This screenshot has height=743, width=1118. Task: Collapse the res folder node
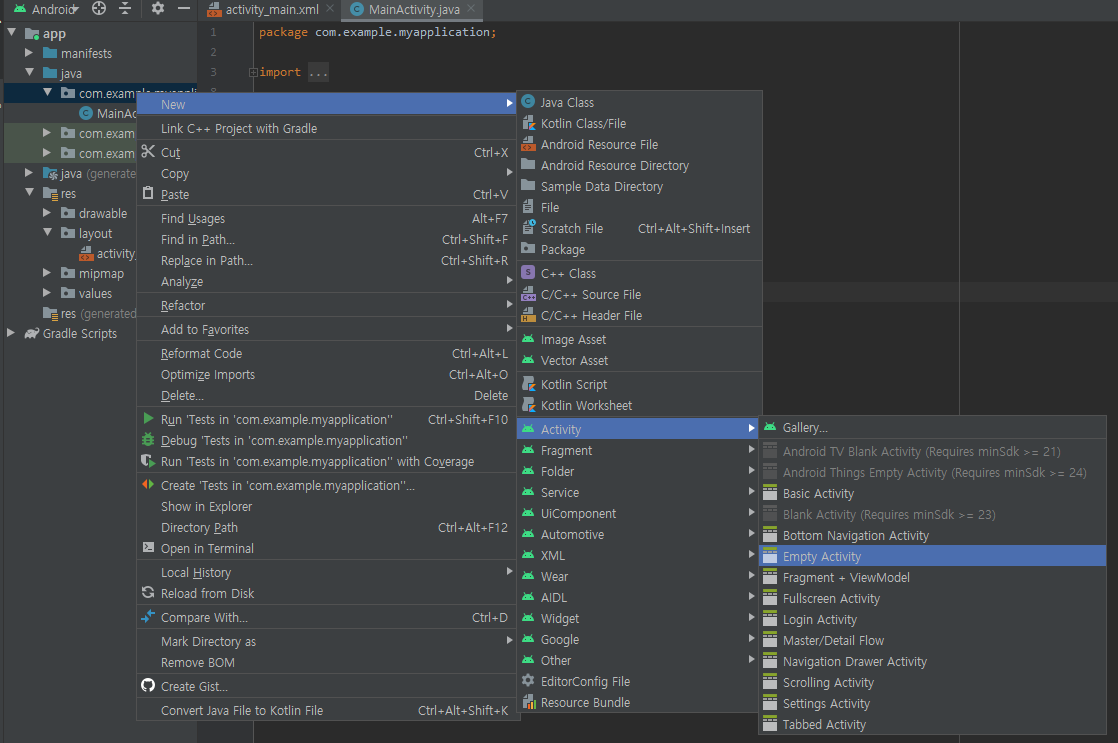[29, 192]
